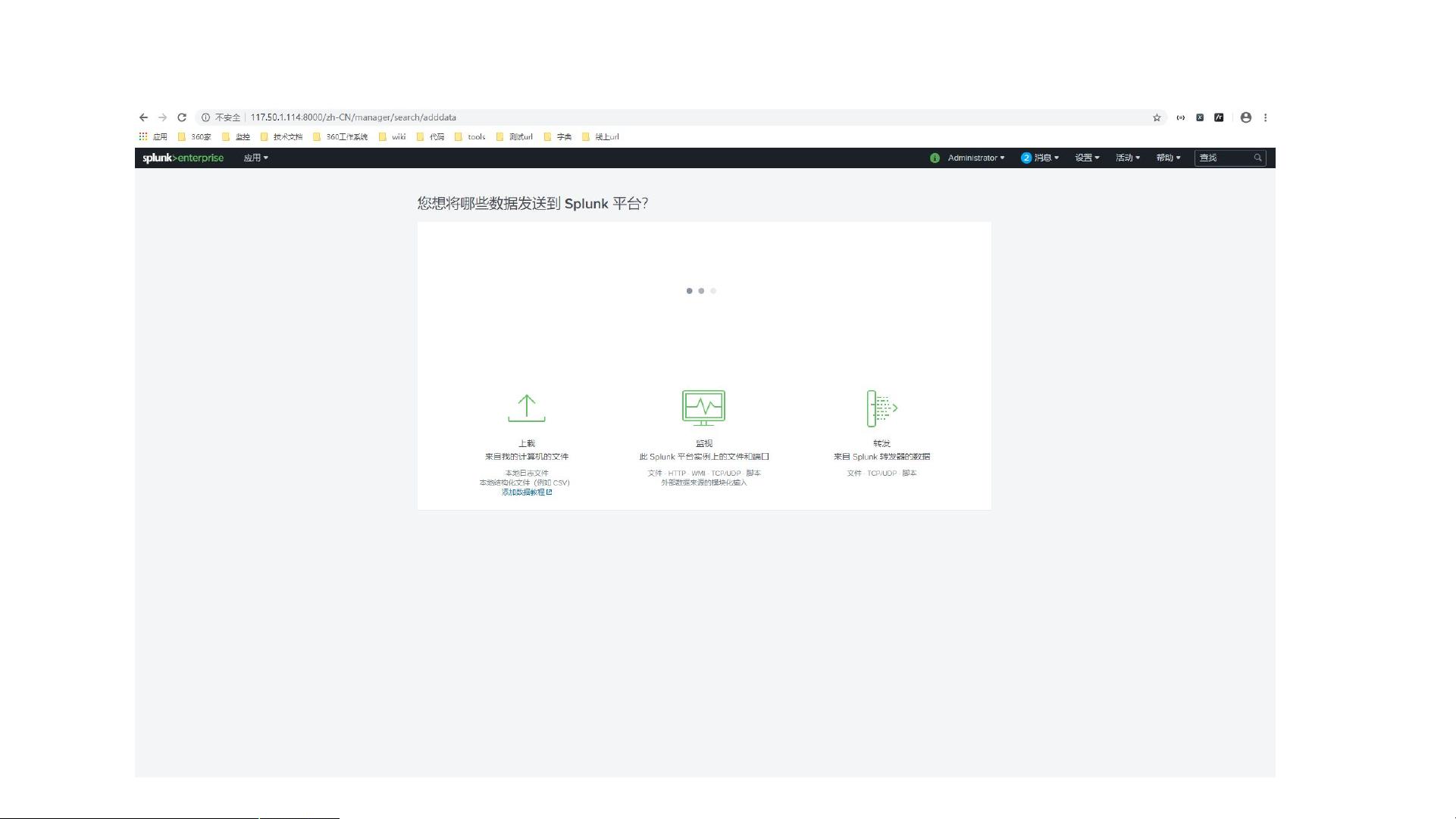The width and height of the screenshot is (1456, 819).
Task: Bookmark this page with the star icon
Action: tap(1157, 117)
